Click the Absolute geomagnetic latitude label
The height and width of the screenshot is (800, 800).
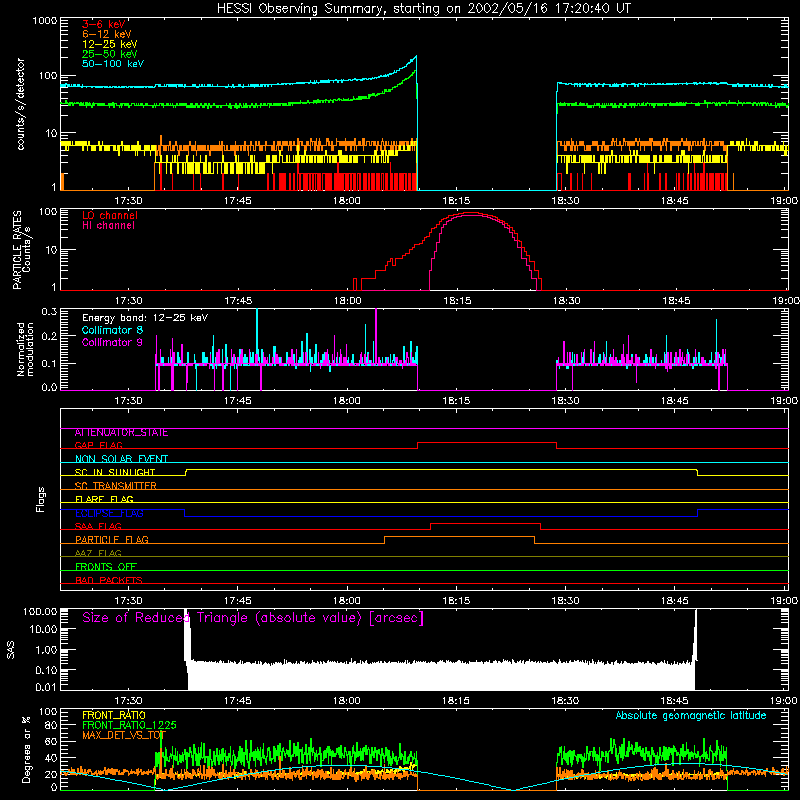pos(691,716)
